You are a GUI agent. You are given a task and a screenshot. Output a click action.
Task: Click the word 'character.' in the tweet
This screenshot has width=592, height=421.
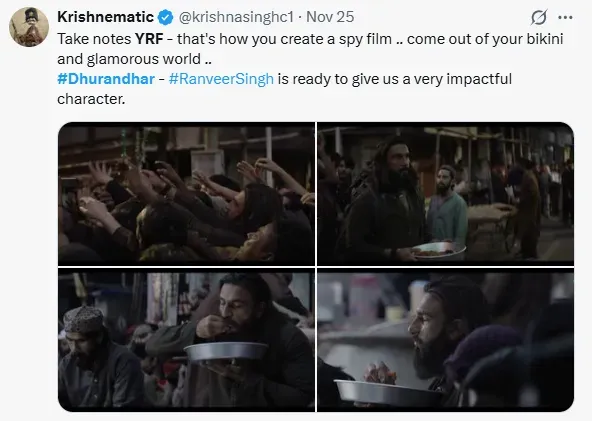pyautogui.click(x=91, y=99)
